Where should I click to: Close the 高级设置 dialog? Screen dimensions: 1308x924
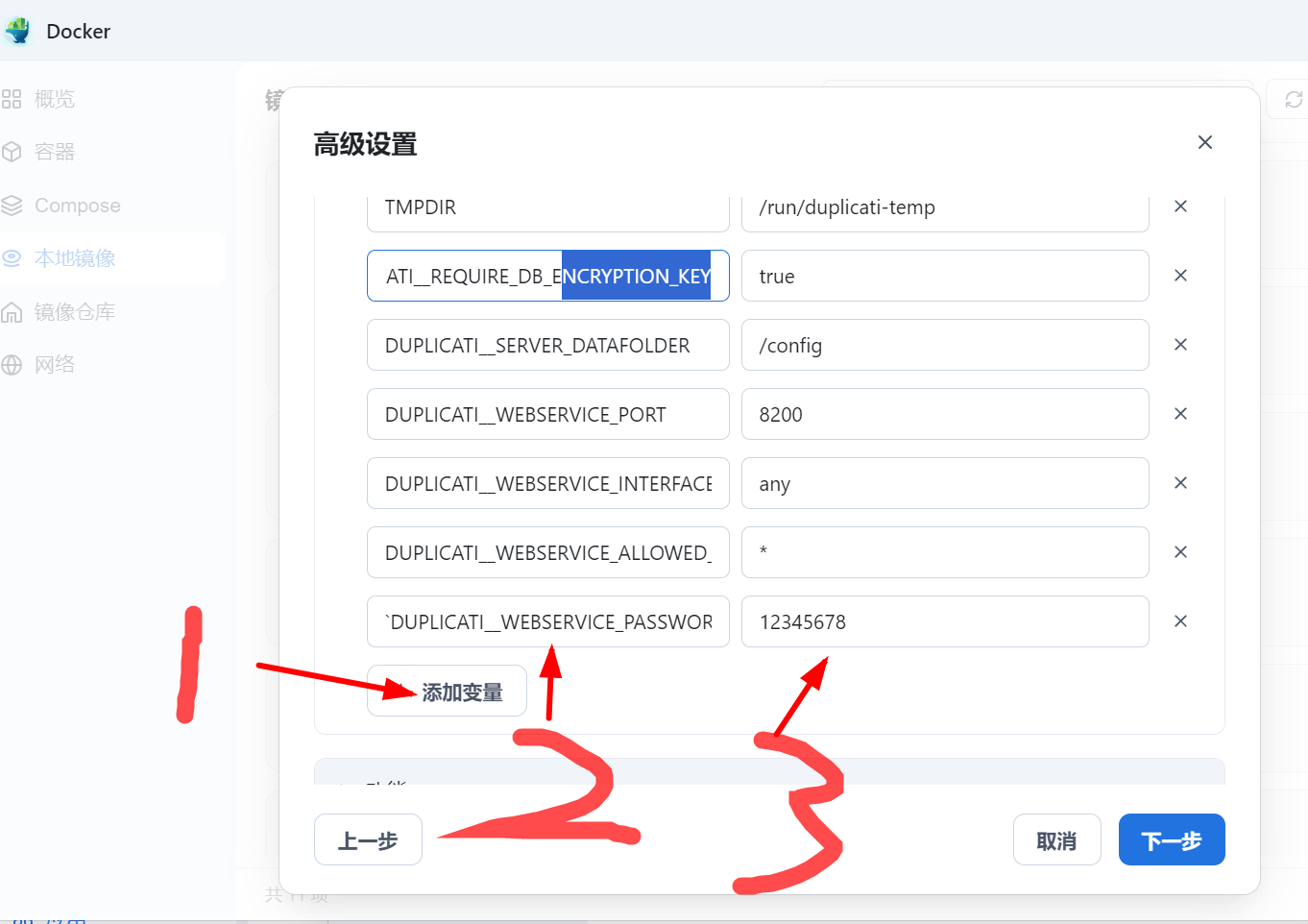tap(1204, 142)
